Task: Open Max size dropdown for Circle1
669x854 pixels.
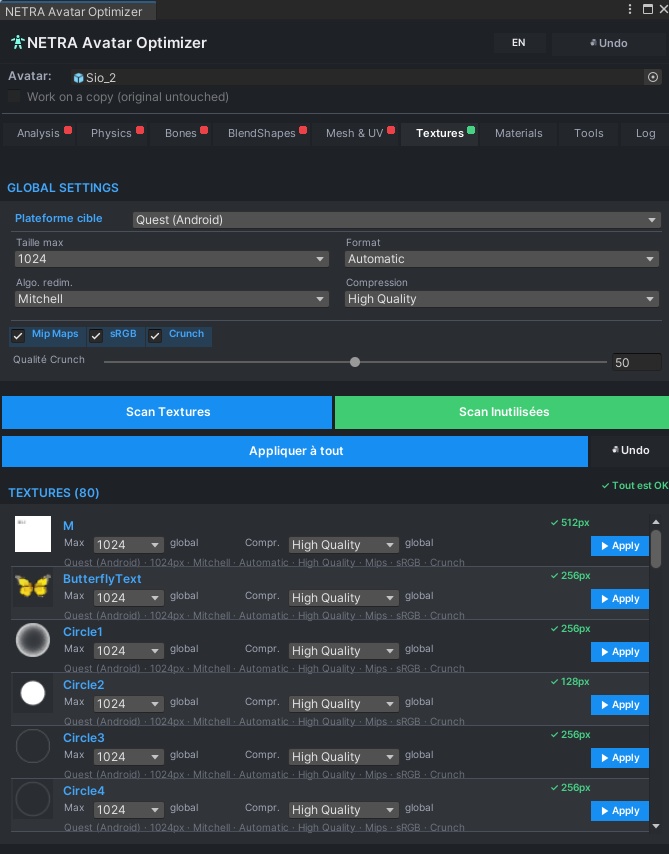Action: [x=129, y=651]
